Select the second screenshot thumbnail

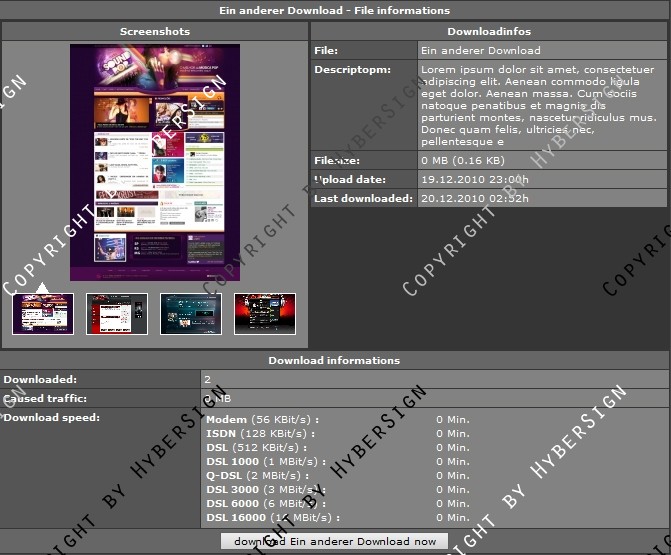coord(117,314)
